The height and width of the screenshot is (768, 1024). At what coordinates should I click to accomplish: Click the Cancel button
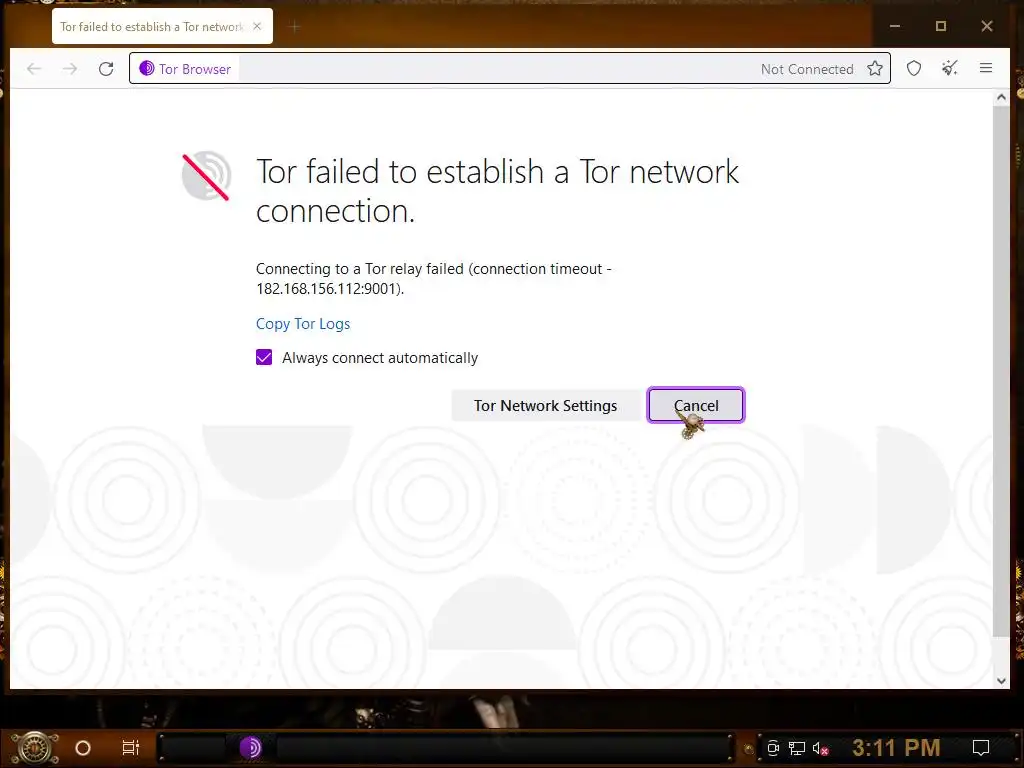tap(696, 406)
